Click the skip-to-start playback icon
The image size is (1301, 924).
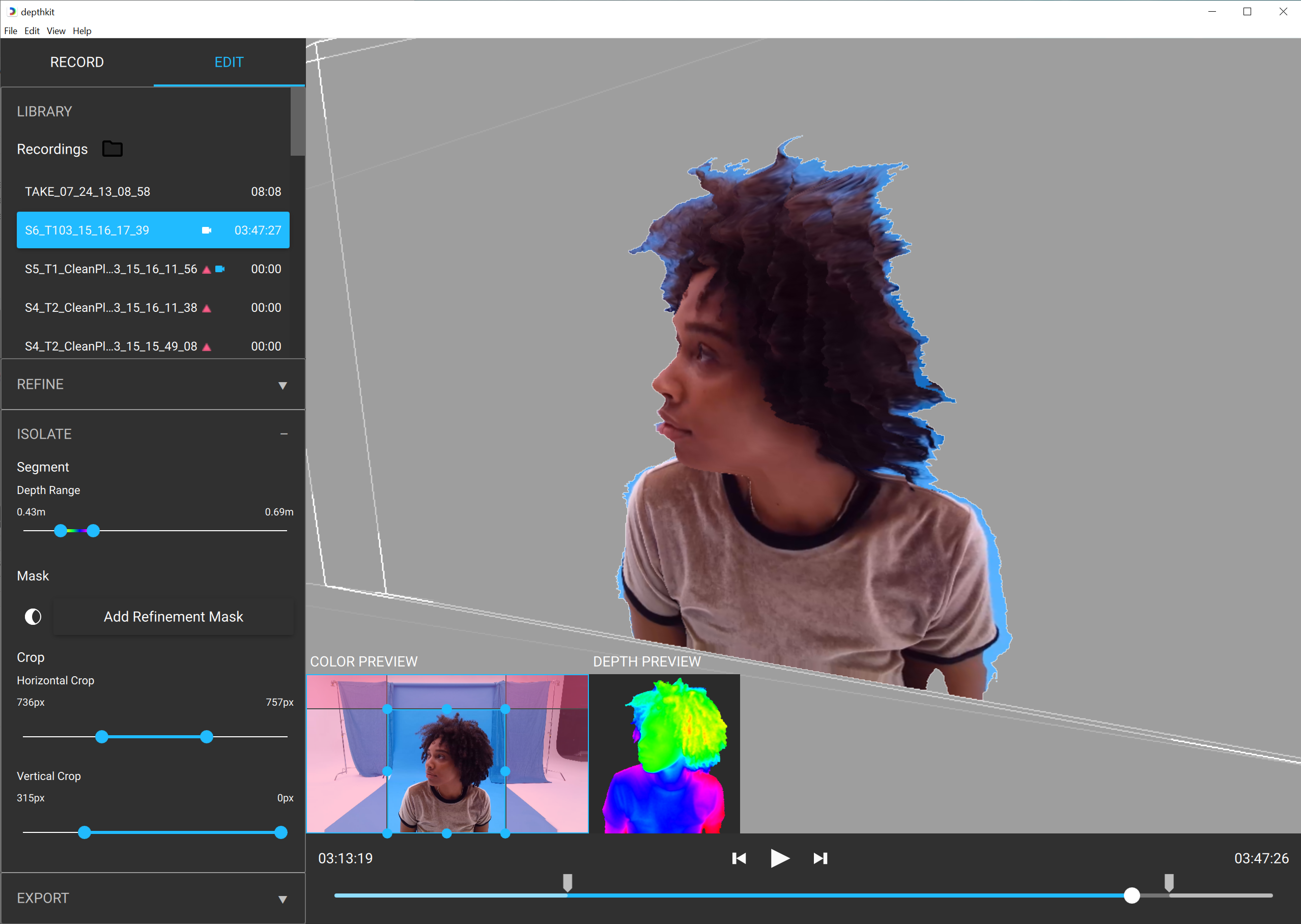point(739,858)
